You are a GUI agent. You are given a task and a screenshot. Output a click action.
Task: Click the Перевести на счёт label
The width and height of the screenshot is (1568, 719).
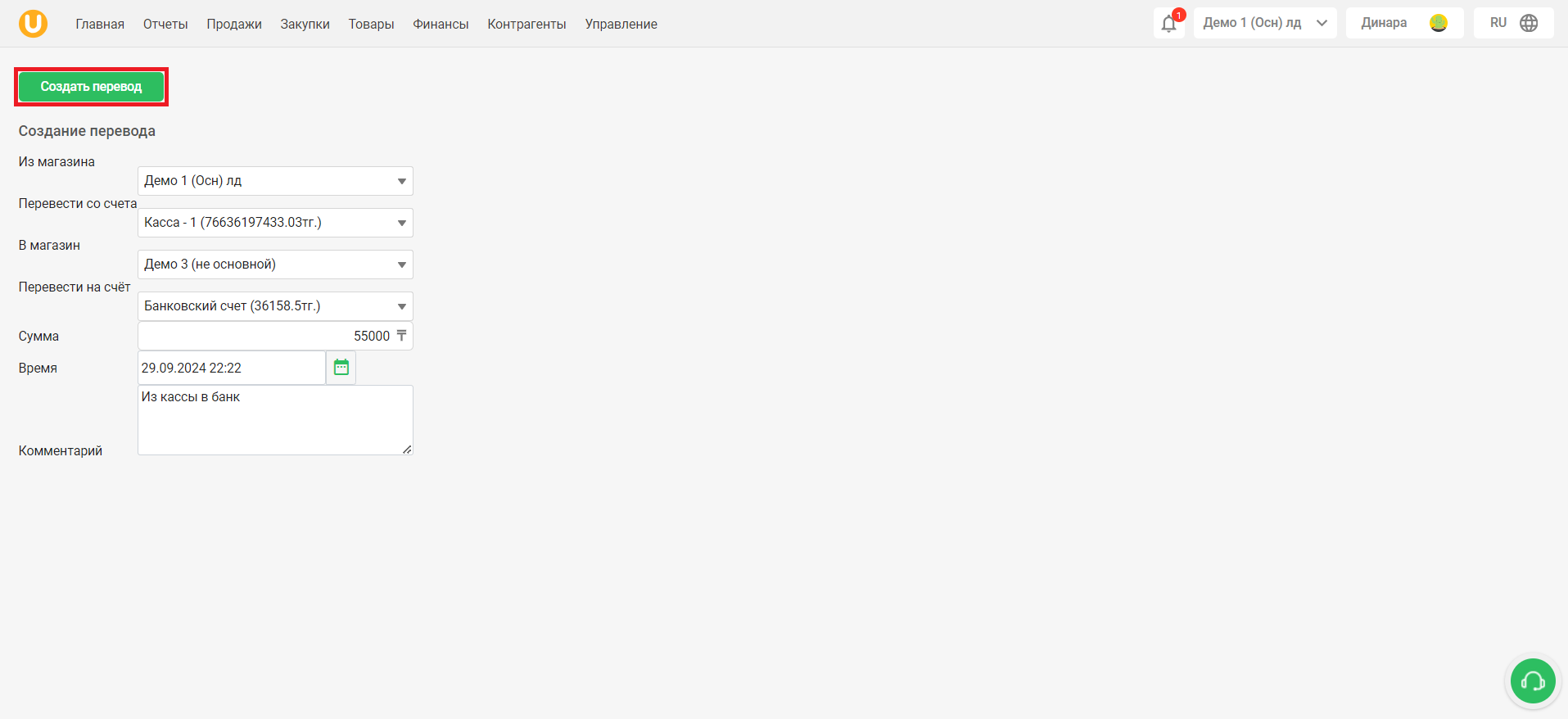pos(75,287)
